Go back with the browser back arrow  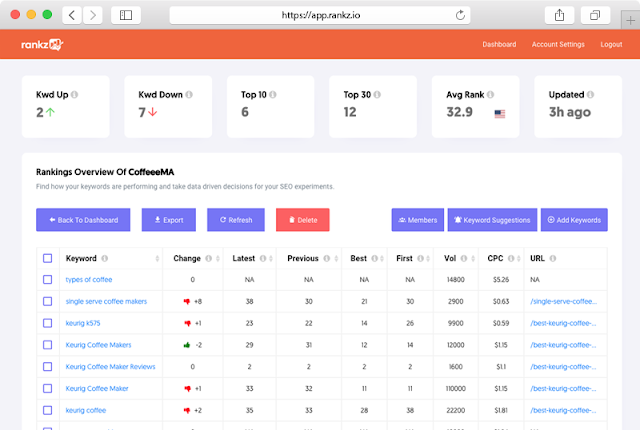pyautogui.click(x=72, y=16)
